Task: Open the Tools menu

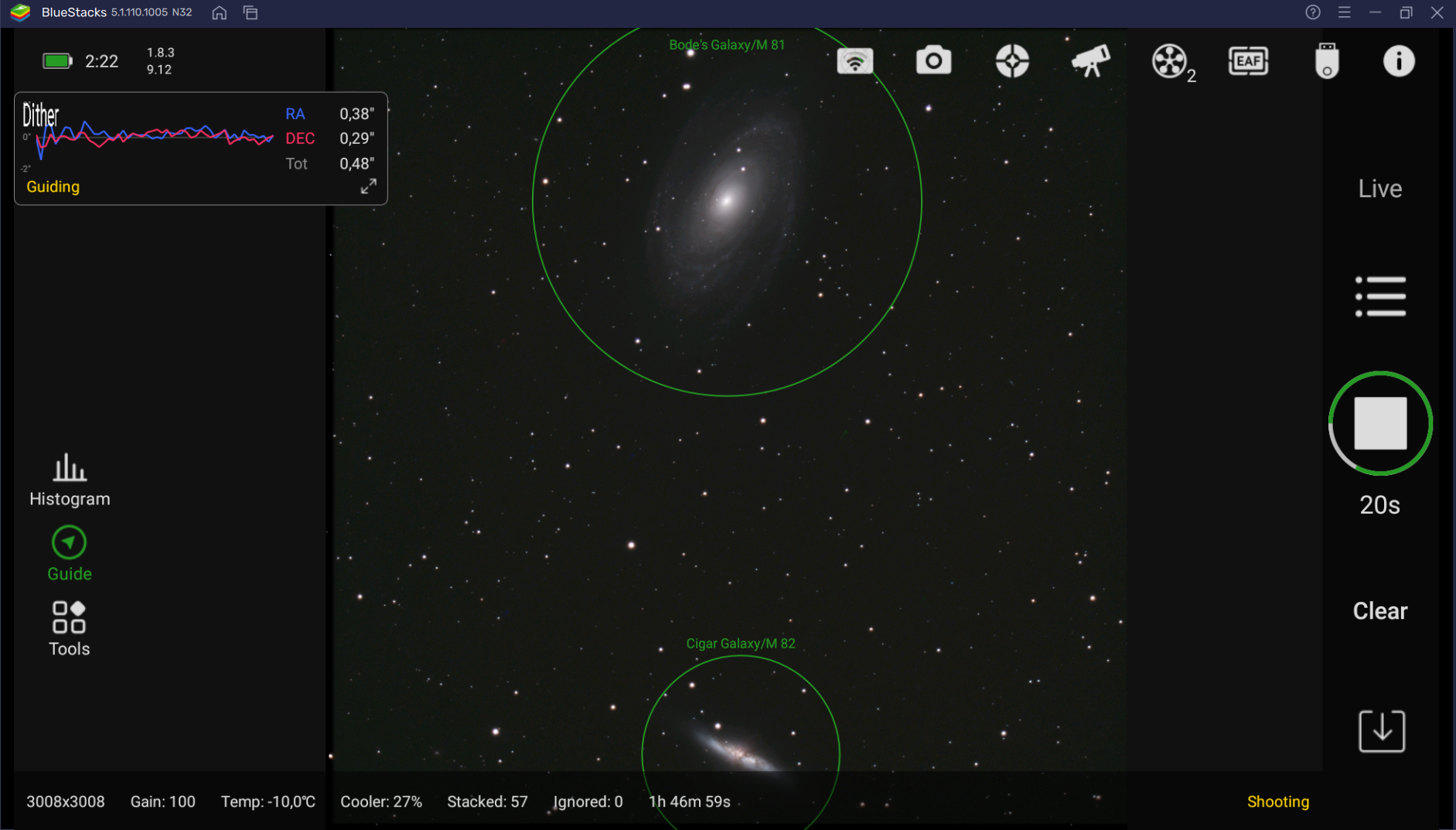Action: (x=70, y=630)
